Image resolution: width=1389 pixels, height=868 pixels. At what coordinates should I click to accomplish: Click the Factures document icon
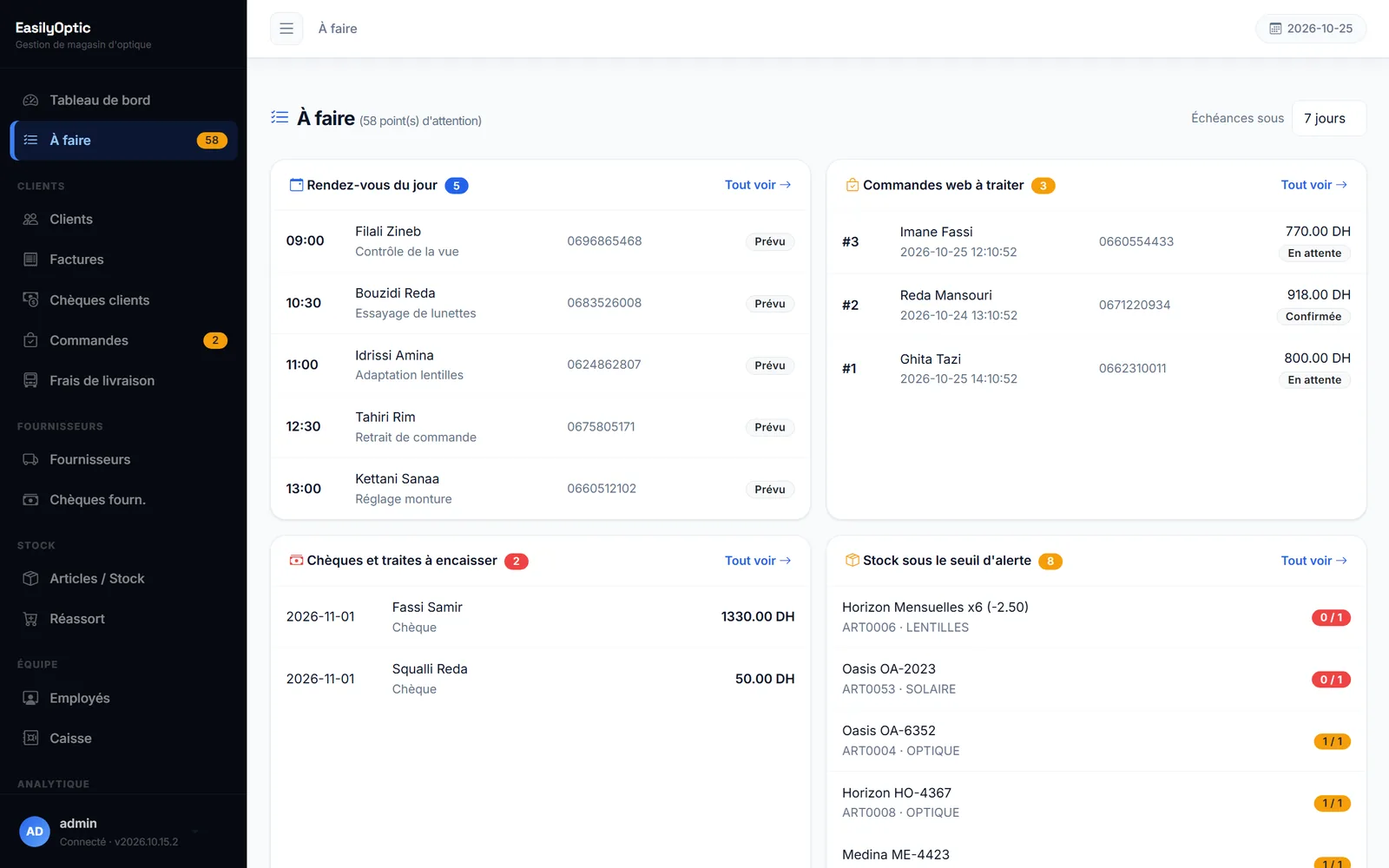[x=30, y=260]
